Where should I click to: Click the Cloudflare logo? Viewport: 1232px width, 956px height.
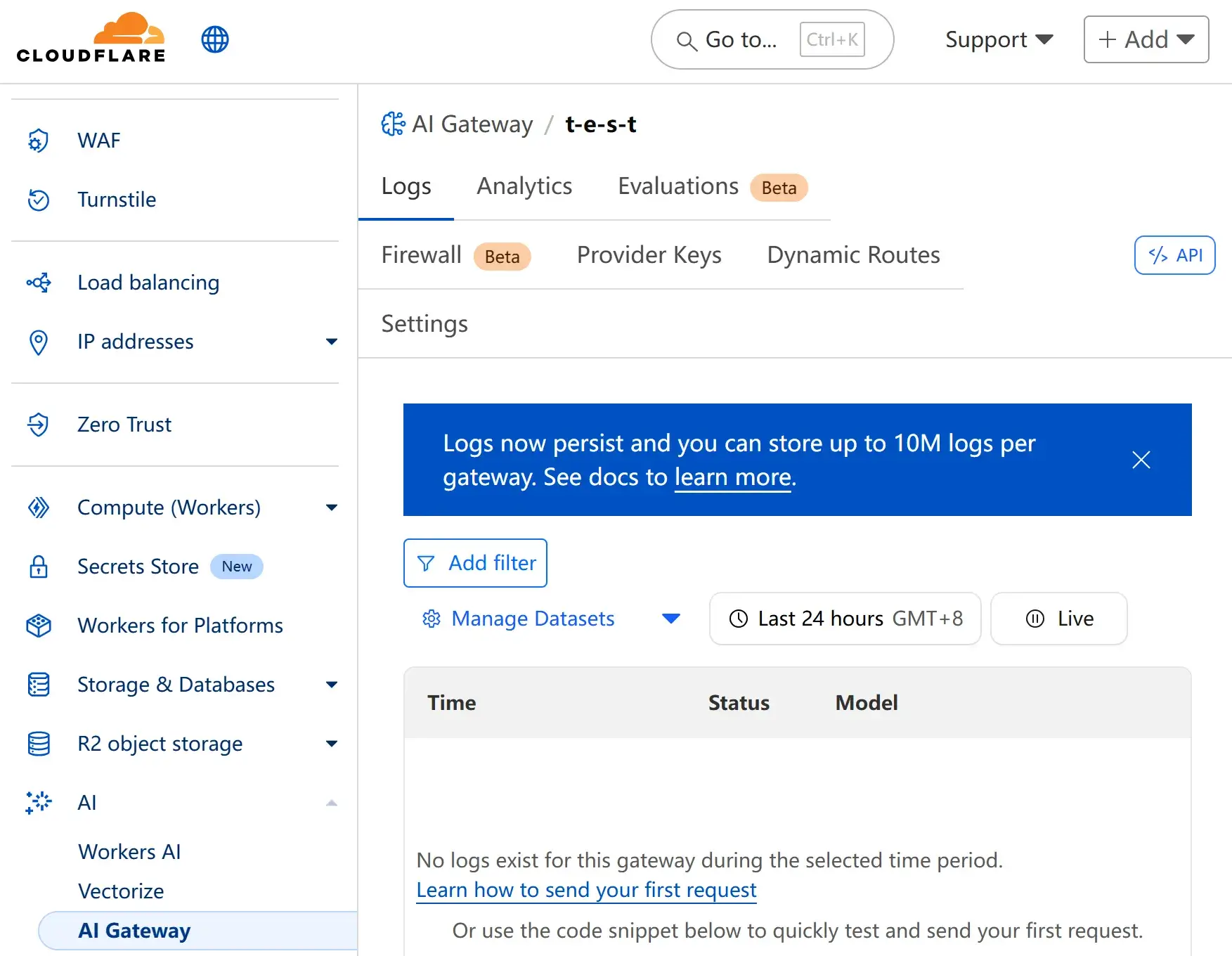point(91,38)
